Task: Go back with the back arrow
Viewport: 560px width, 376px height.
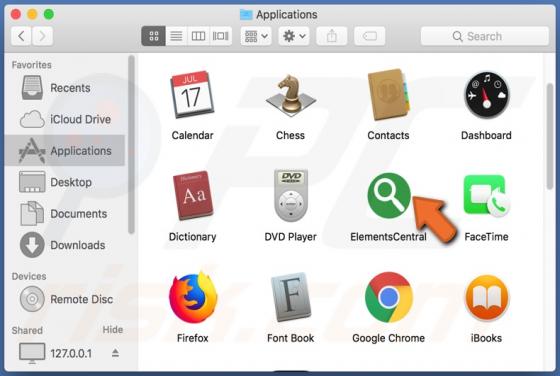Action: pyautogui.click(x=21, y=36)
